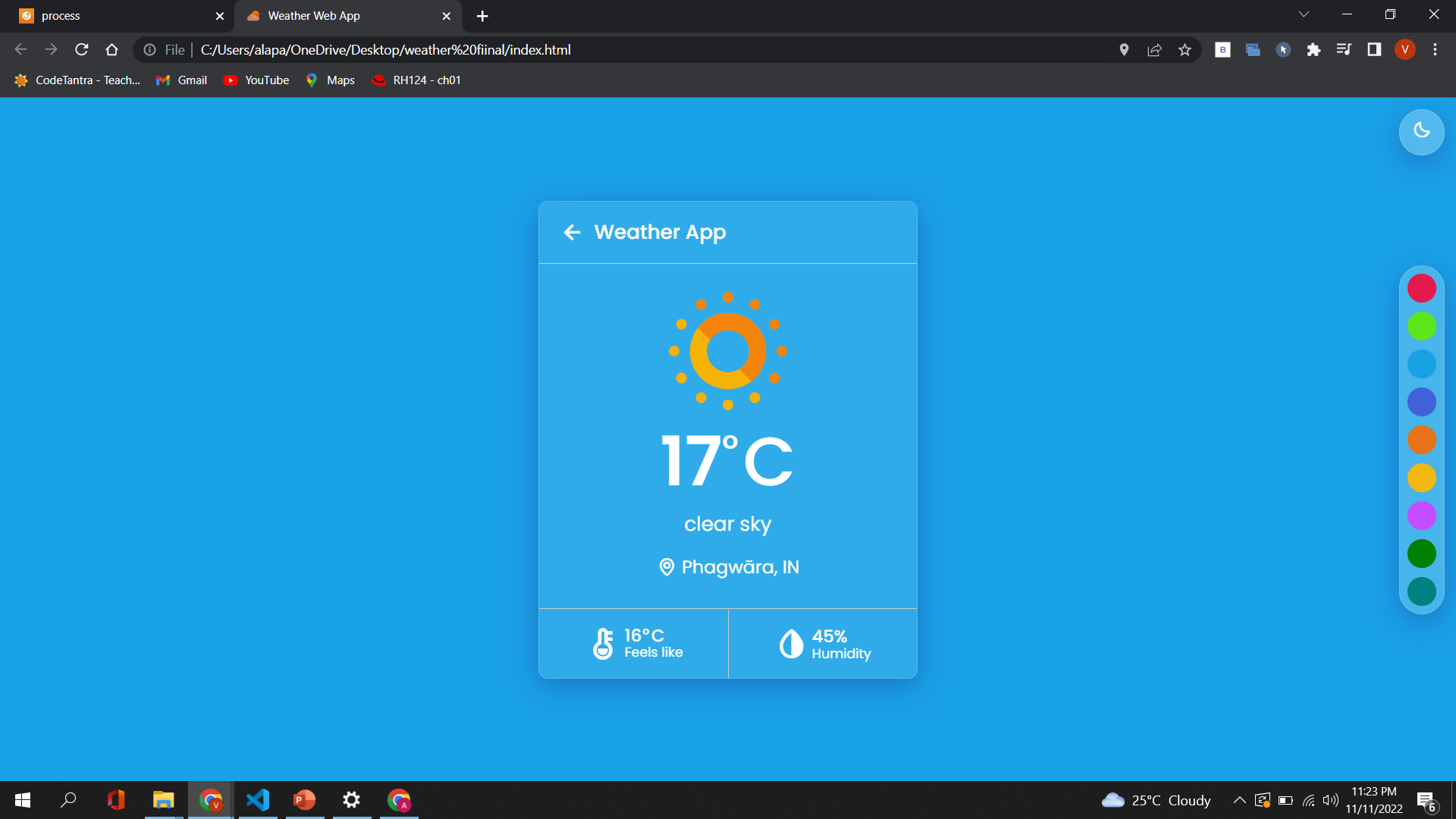Open Chrome's three-dot menu

click(1435, 50)
